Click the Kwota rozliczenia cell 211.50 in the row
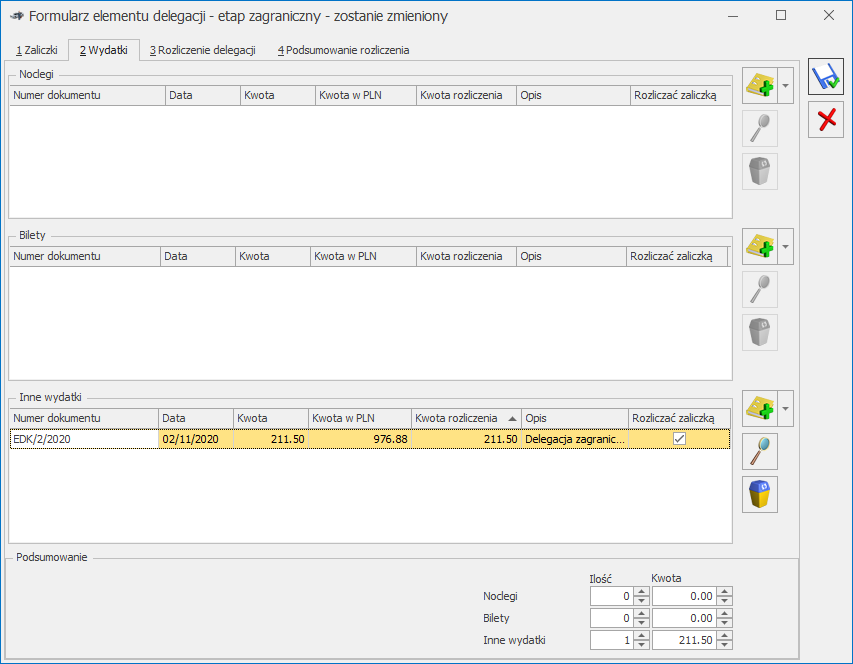853x664 pixels. [466, 439]
